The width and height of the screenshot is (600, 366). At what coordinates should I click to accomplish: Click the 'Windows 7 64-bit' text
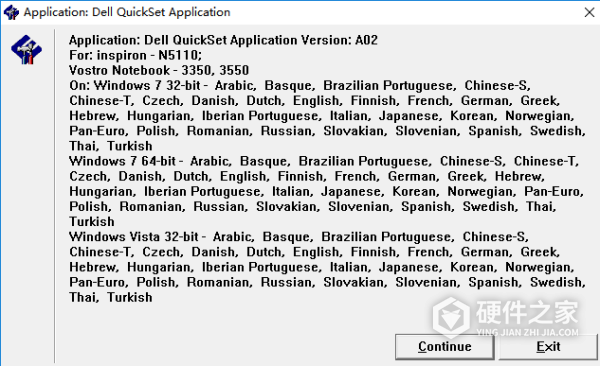(x=122, y=161)
